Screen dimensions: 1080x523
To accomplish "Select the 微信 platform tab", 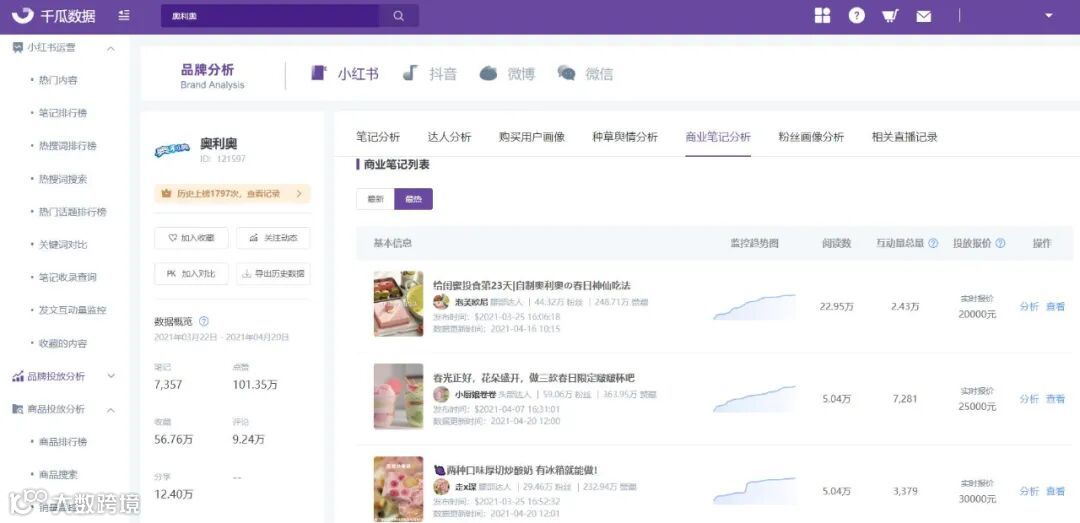I will [585, 74].
